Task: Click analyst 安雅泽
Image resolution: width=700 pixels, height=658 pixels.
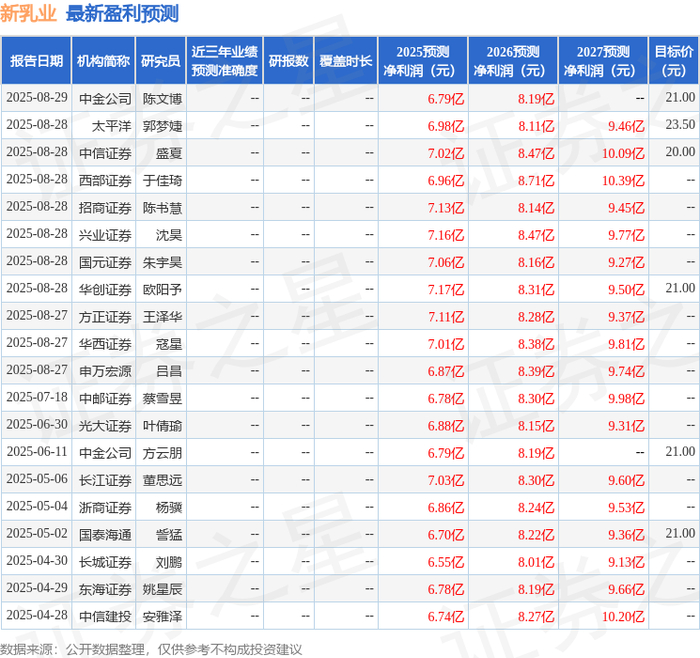Action: (x=162, y=616)
